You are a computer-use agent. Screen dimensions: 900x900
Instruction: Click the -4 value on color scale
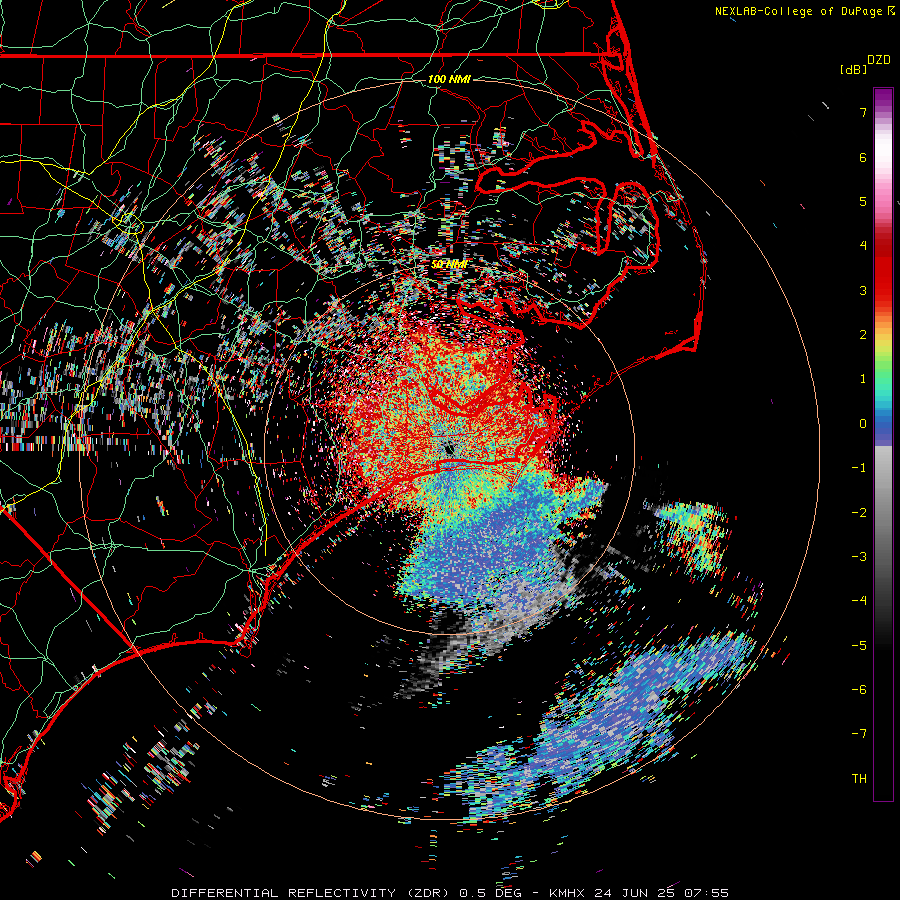[859, 601]
